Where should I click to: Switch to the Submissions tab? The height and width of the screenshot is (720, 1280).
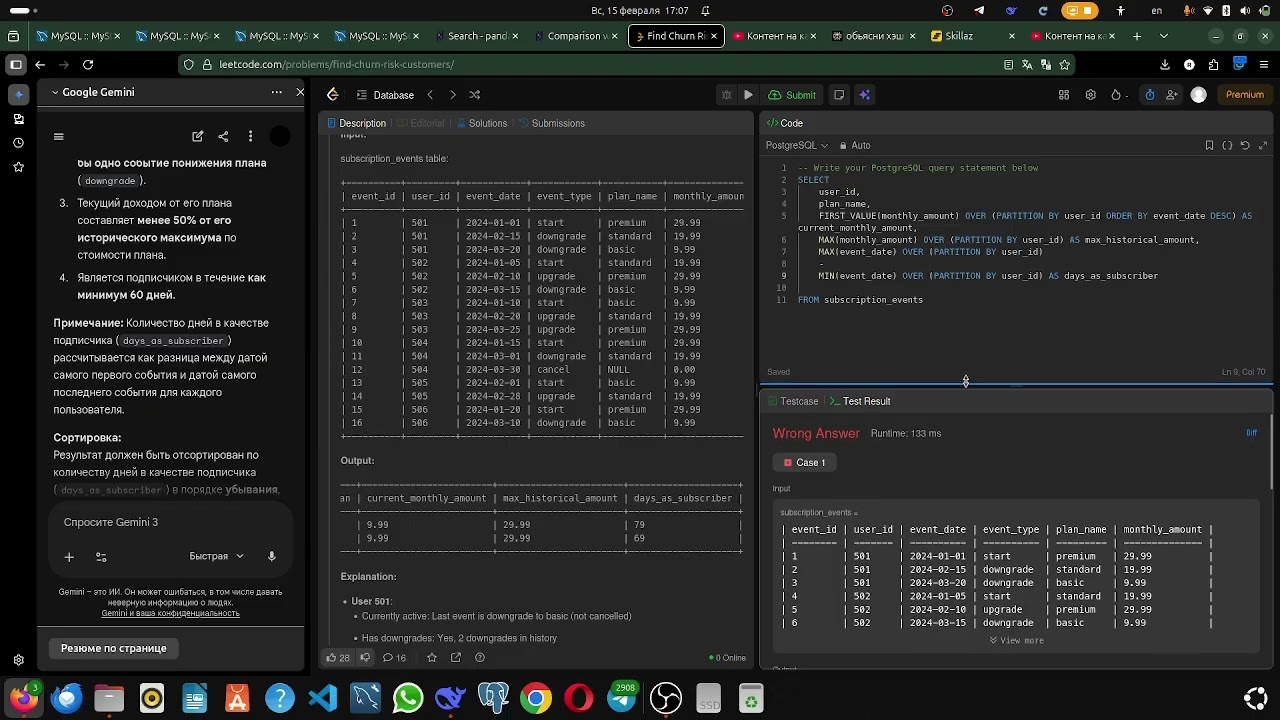[551, 123]
